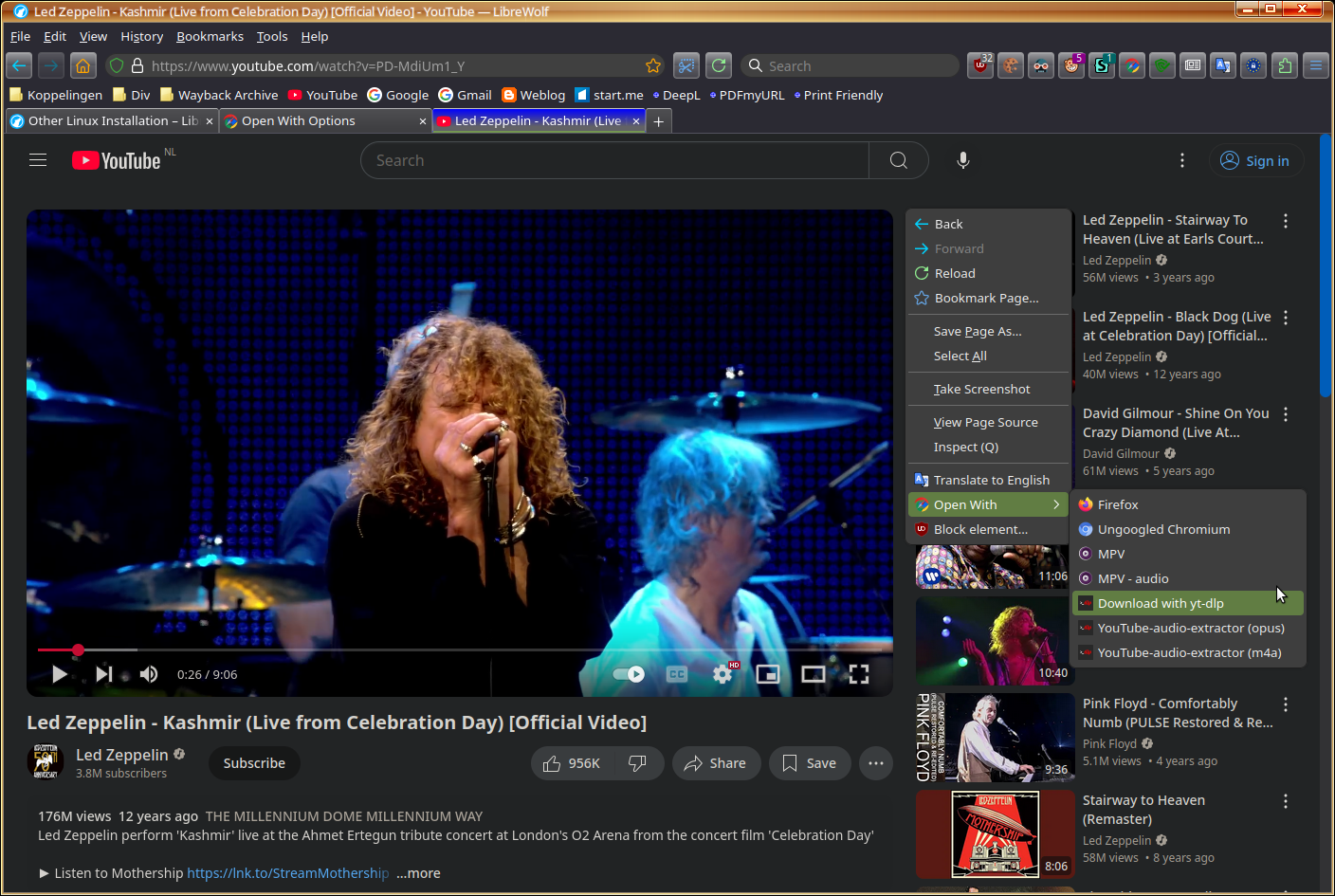Open the lnk.to/StreamMothership link
Screen dimensions: 1335x896
click(x=287, y=873)
